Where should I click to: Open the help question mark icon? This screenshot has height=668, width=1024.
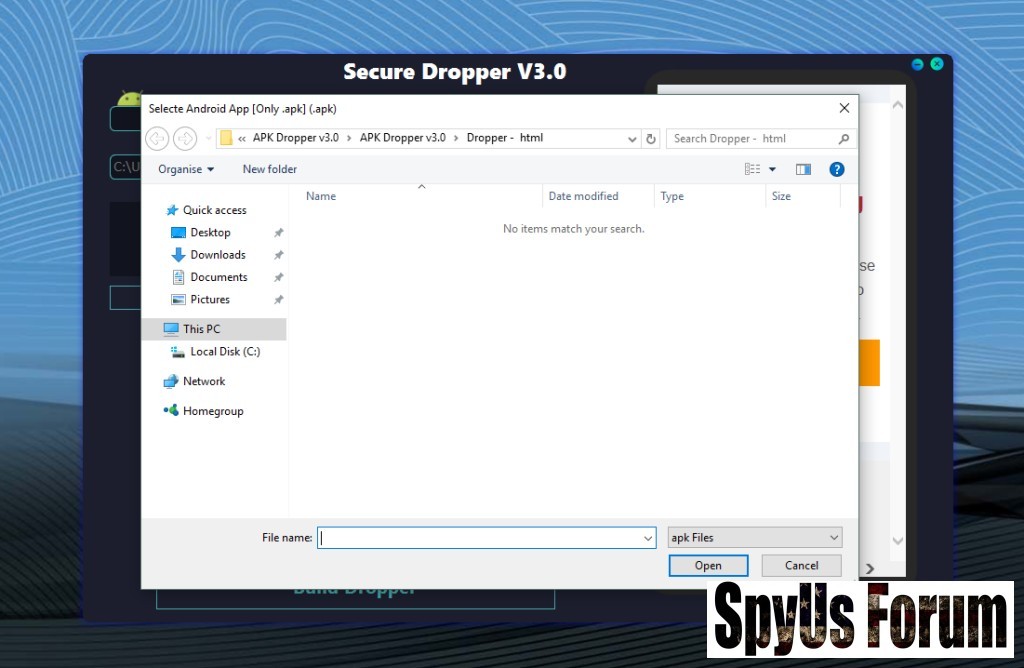click(x=837, y=169)
